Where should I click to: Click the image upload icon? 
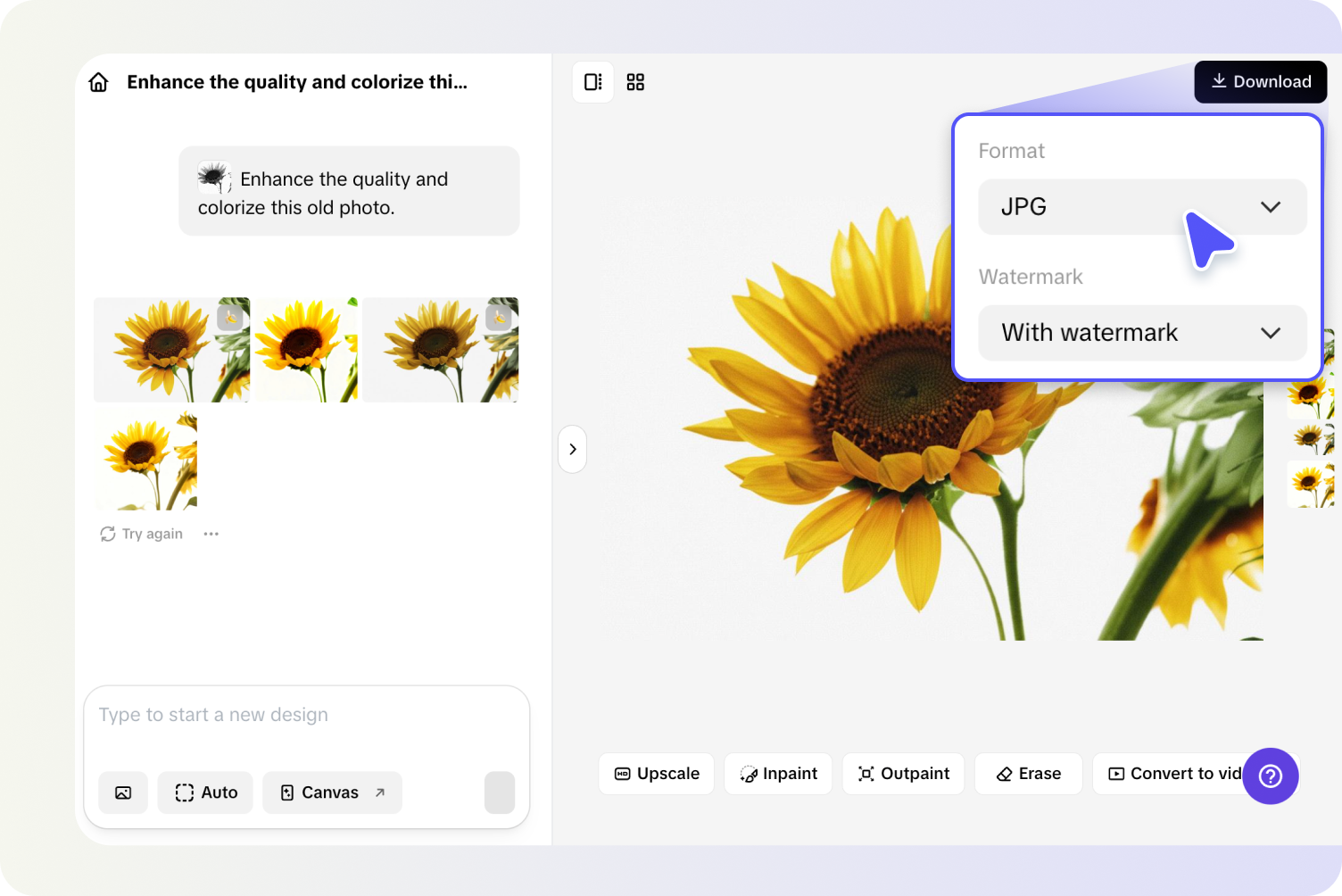pyautogui.click(x=123, y=792)
